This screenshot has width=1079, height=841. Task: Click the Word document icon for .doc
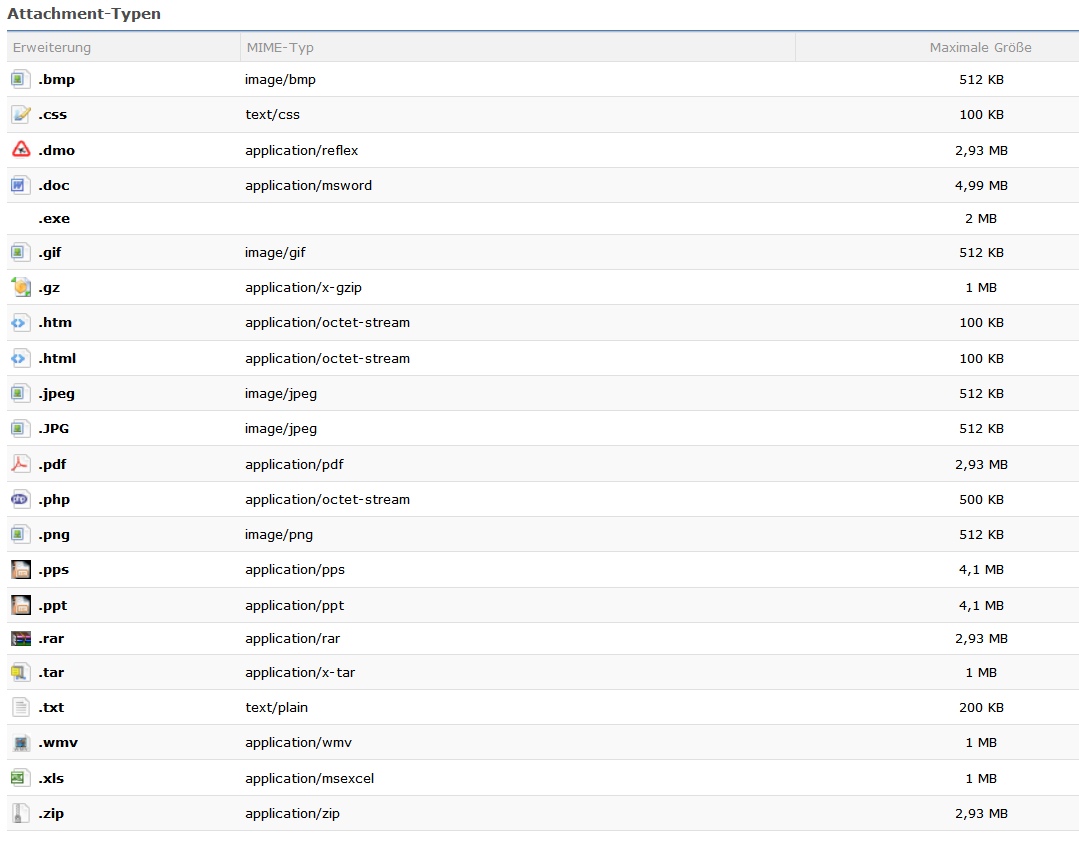pyautogui.click(x=20, y=185)
